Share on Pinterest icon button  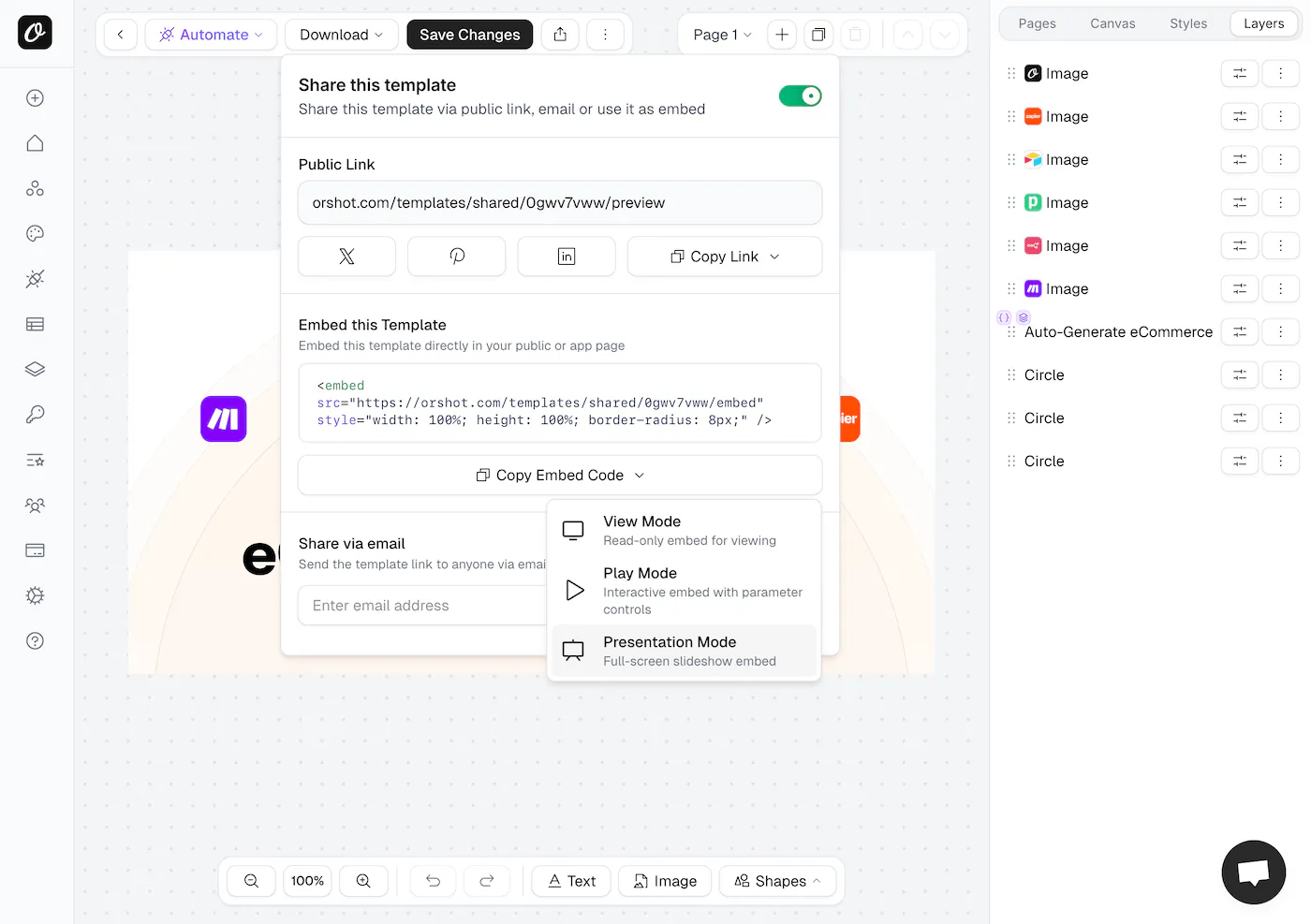(457, 257)
